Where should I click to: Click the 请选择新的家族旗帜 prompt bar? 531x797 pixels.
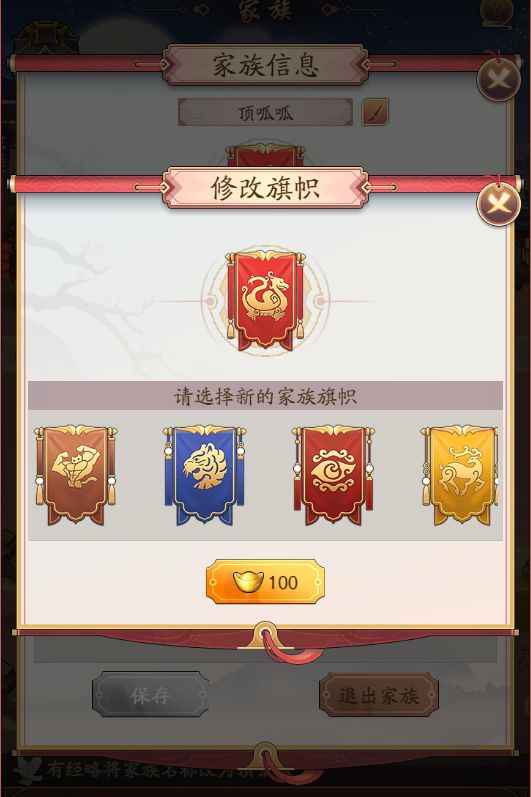[265, 396]
